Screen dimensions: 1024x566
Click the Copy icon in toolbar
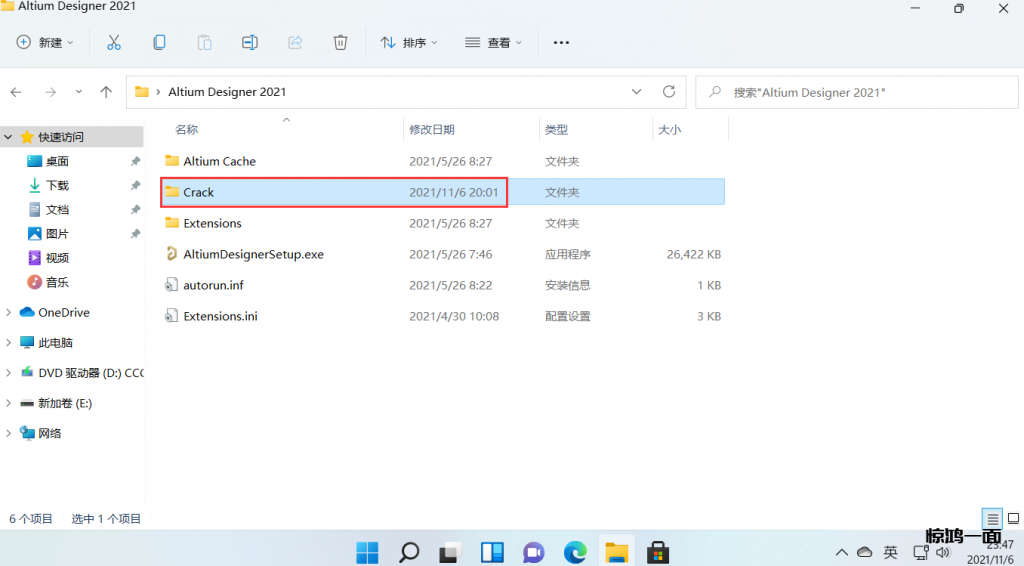pos(159,42)
